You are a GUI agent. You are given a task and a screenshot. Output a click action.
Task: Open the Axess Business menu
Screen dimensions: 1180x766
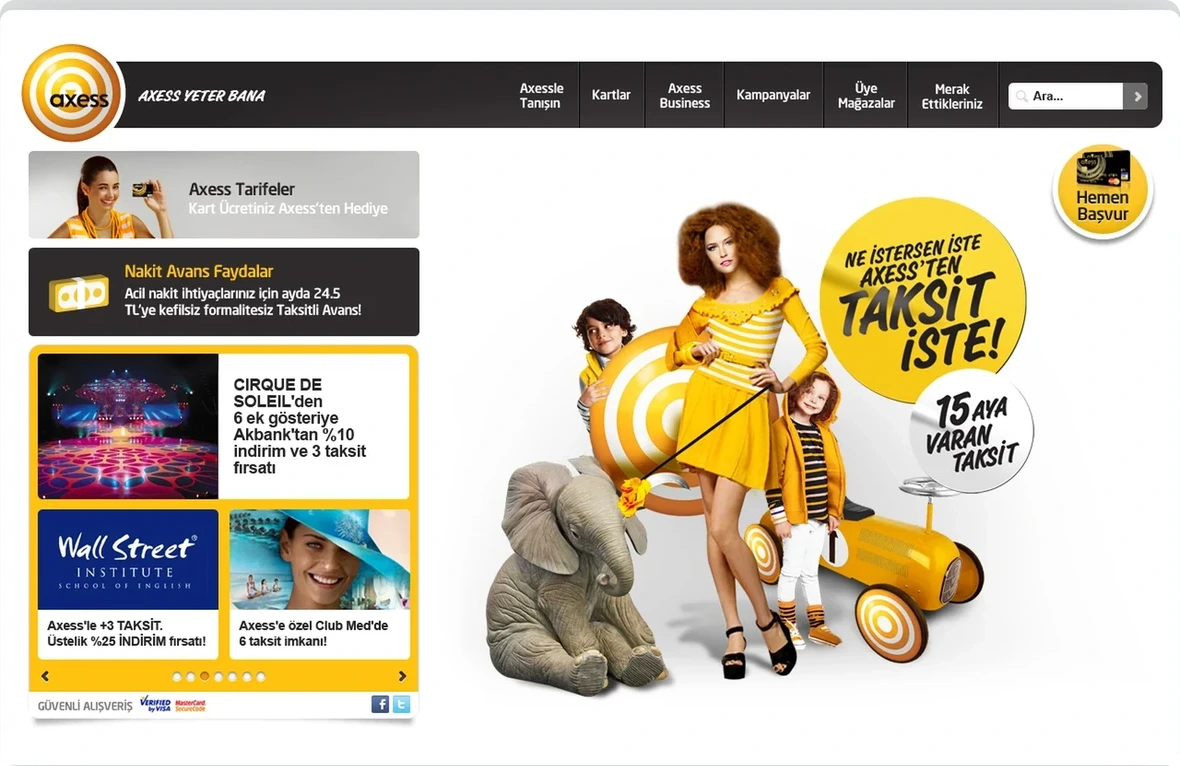(684, 96)
